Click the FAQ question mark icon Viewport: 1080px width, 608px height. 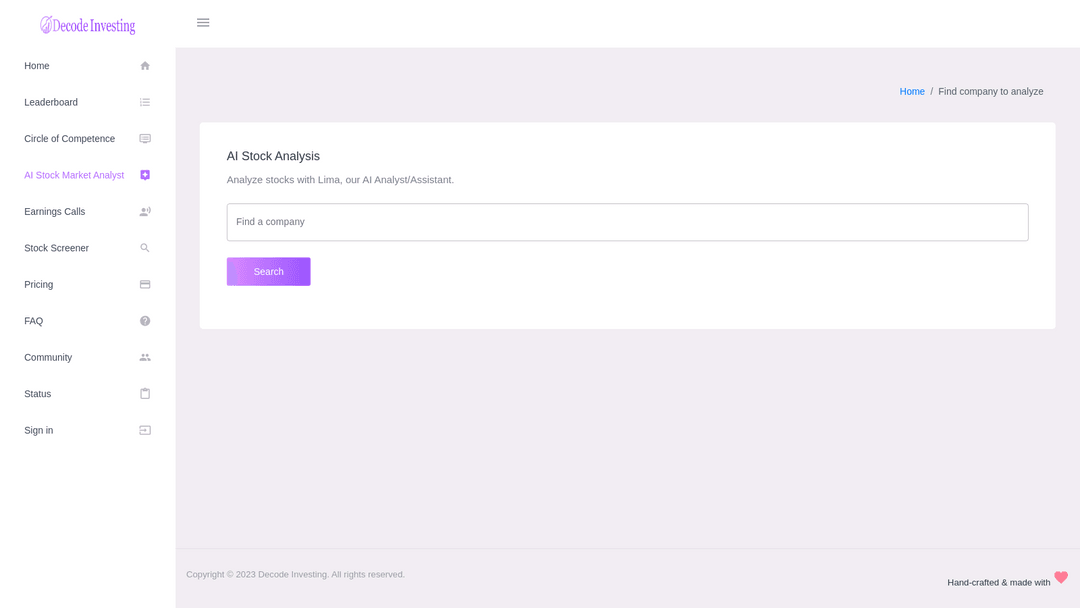[145, 321]
